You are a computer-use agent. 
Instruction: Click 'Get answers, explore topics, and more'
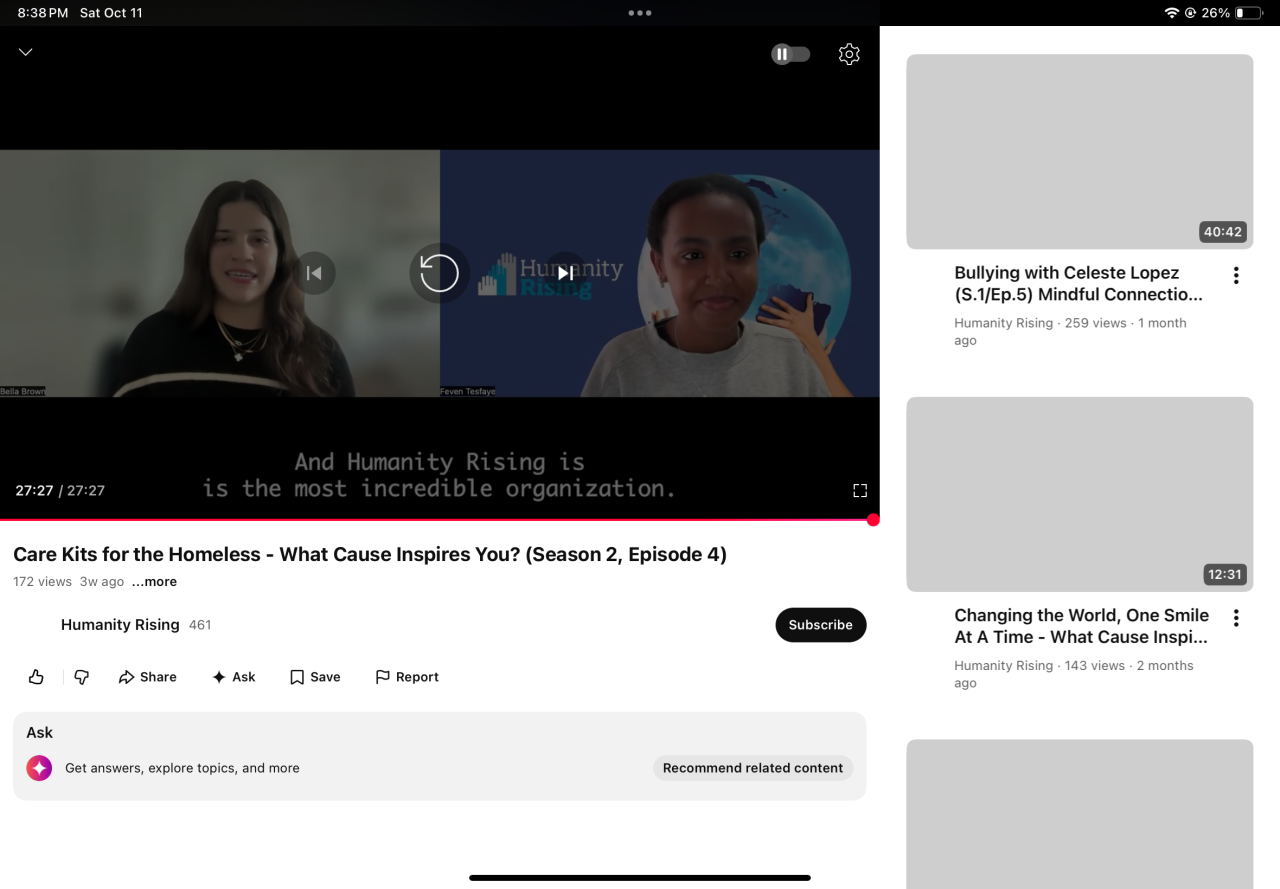point(182,768)
